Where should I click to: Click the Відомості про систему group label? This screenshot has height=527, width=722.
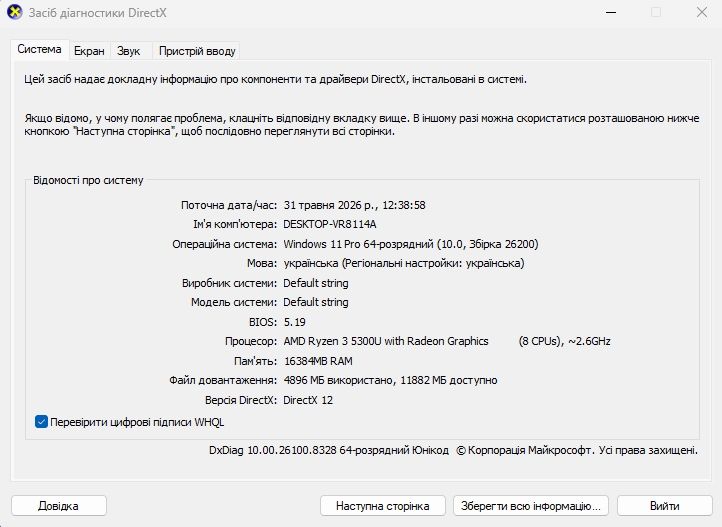[88, 180]
